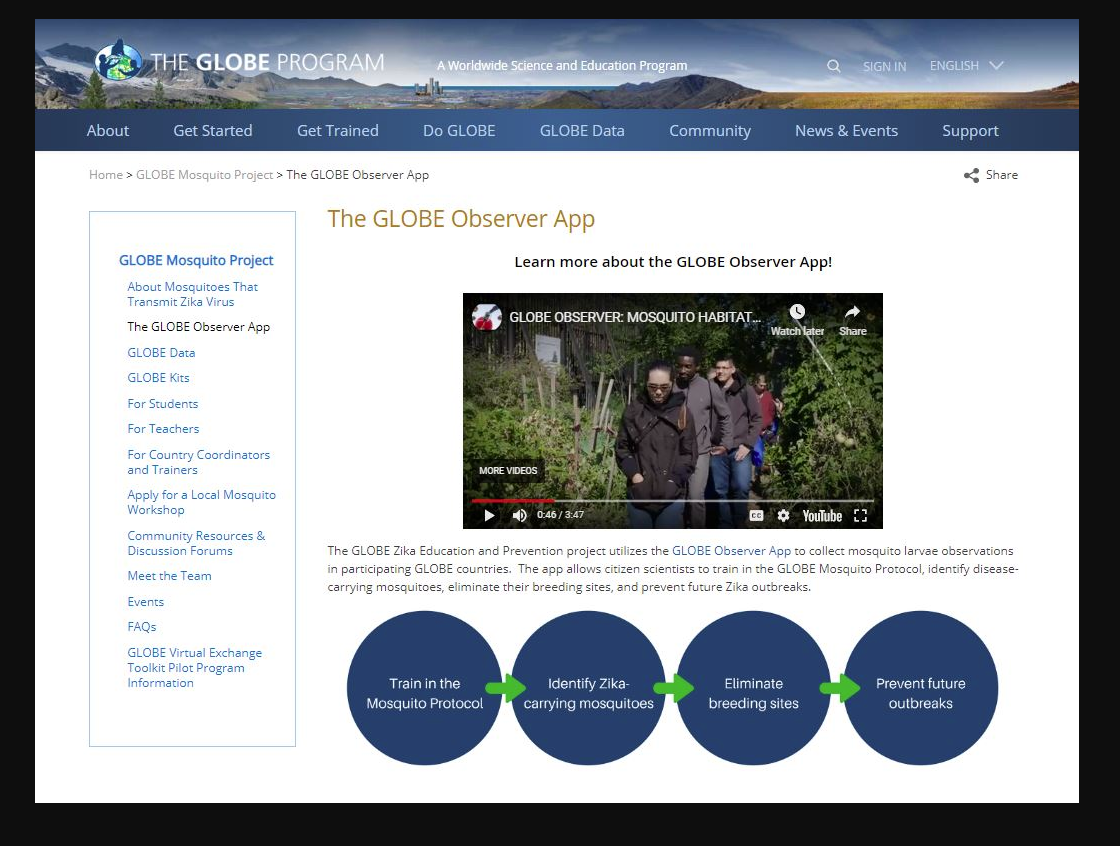The width and height of the screenshot is (1120, 846).
Task: Open About Mosquitoes That Transmit Zika Virus
Action: click(192, 294)
